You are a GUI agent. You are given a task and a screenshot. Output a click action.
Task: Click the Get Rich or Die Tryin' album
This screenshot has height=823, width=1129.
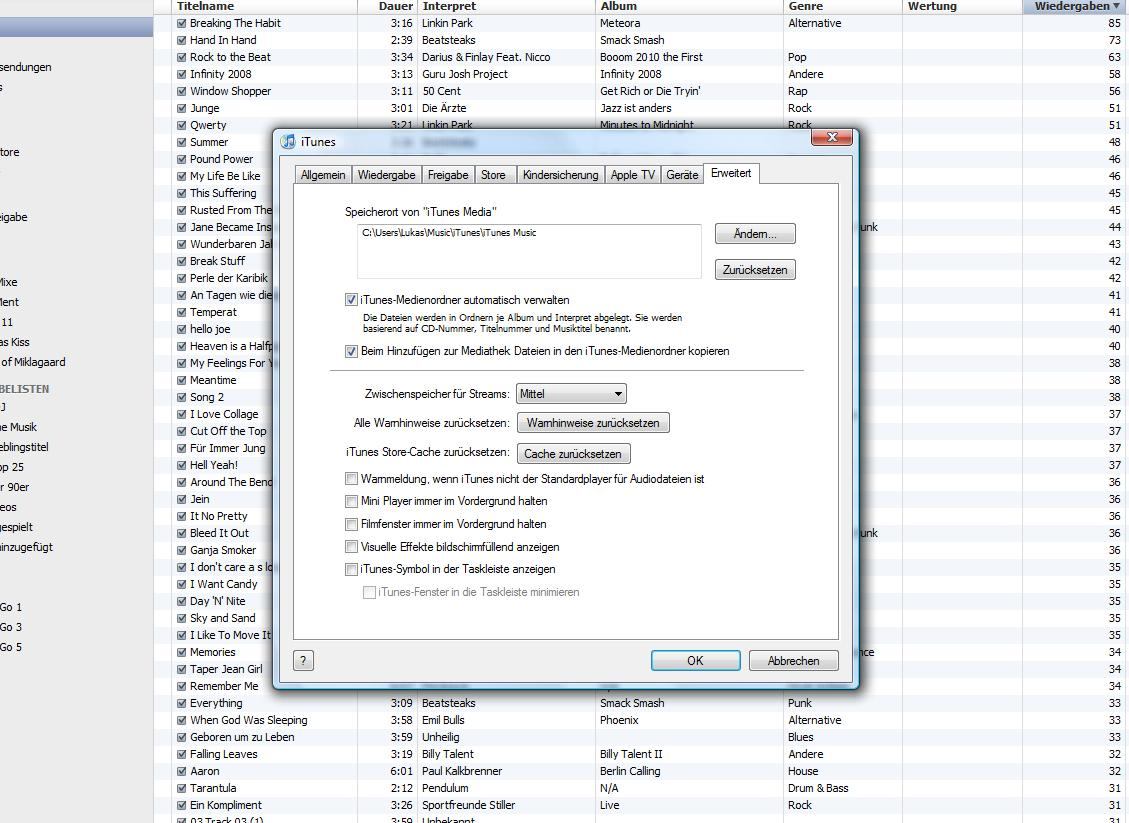point(650,91)
